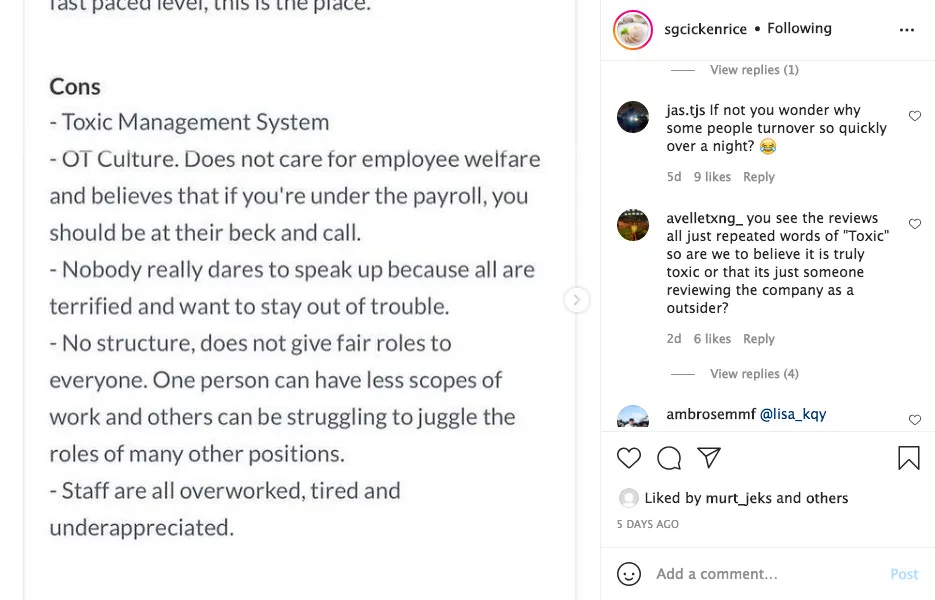
Task: Open the emoji picker in the comment box
Action: (629, 574)
